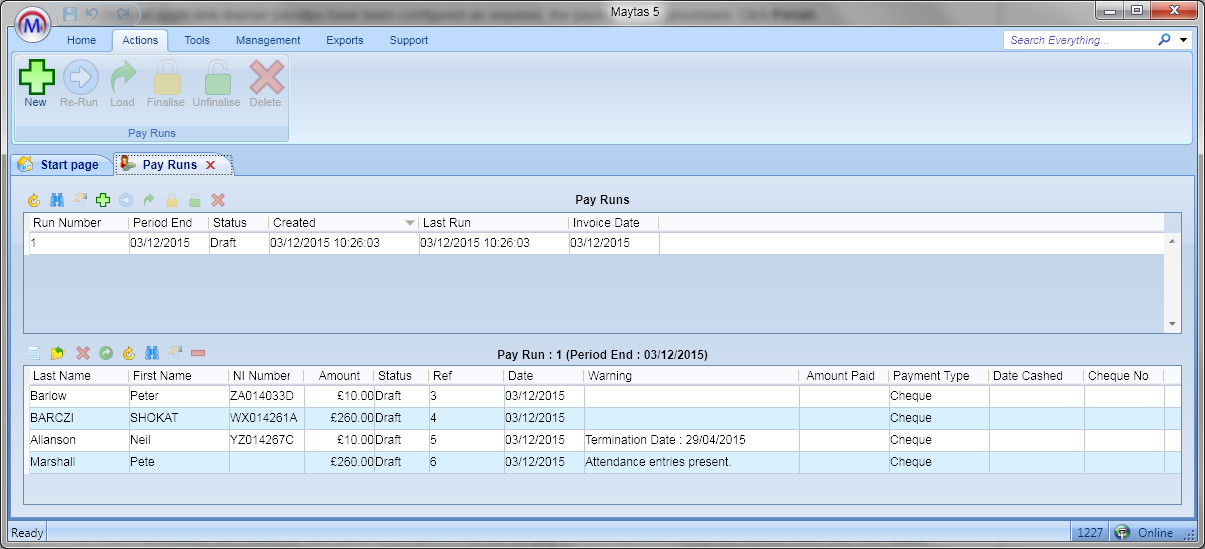Click the red minus icon in payments toolbar
This screenshot has height=549, width=1205.
click(198, 353)
